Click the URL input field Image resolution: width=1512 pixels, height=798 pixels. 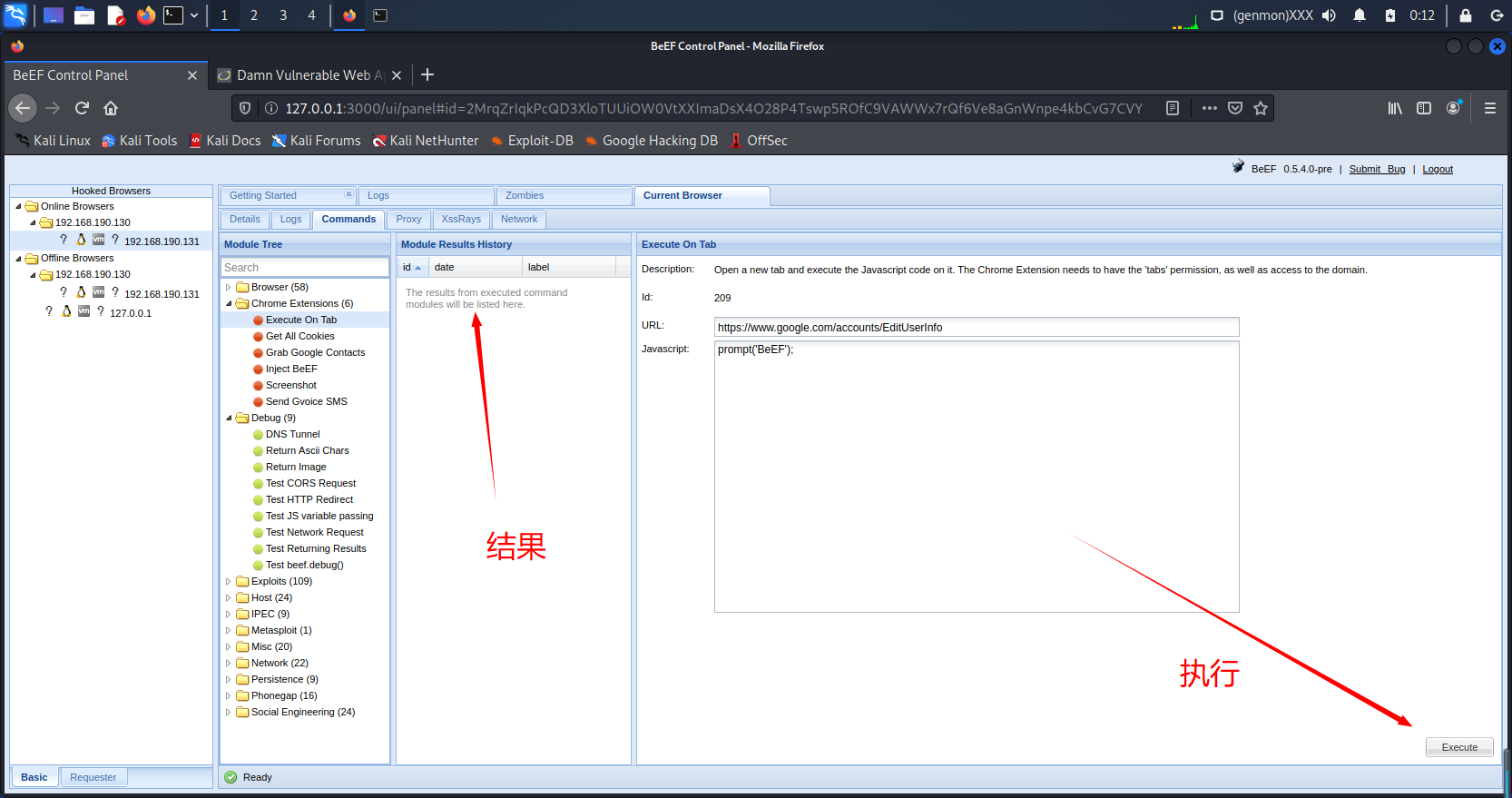point(977,327)
